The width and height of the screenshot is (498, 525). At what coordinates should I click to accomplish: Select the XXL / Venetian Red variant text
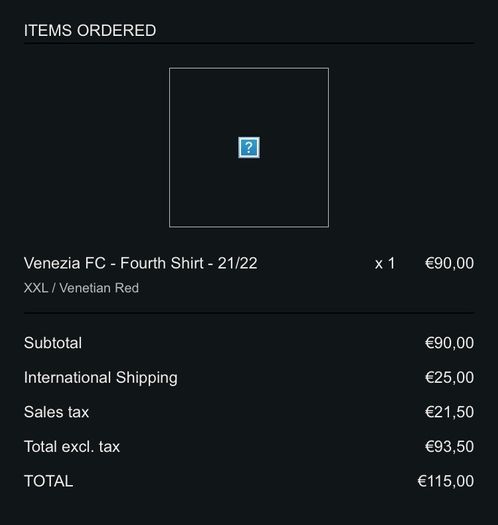(81, 288)
